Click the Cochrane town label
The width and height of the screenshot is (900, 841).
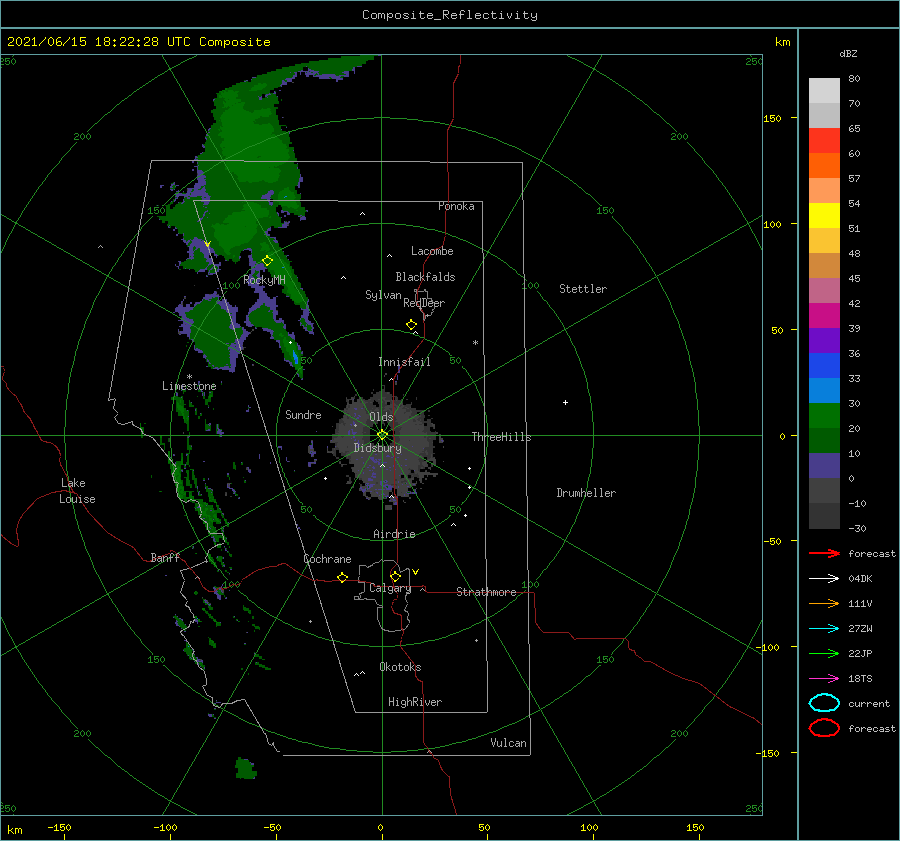click(327, 559)
